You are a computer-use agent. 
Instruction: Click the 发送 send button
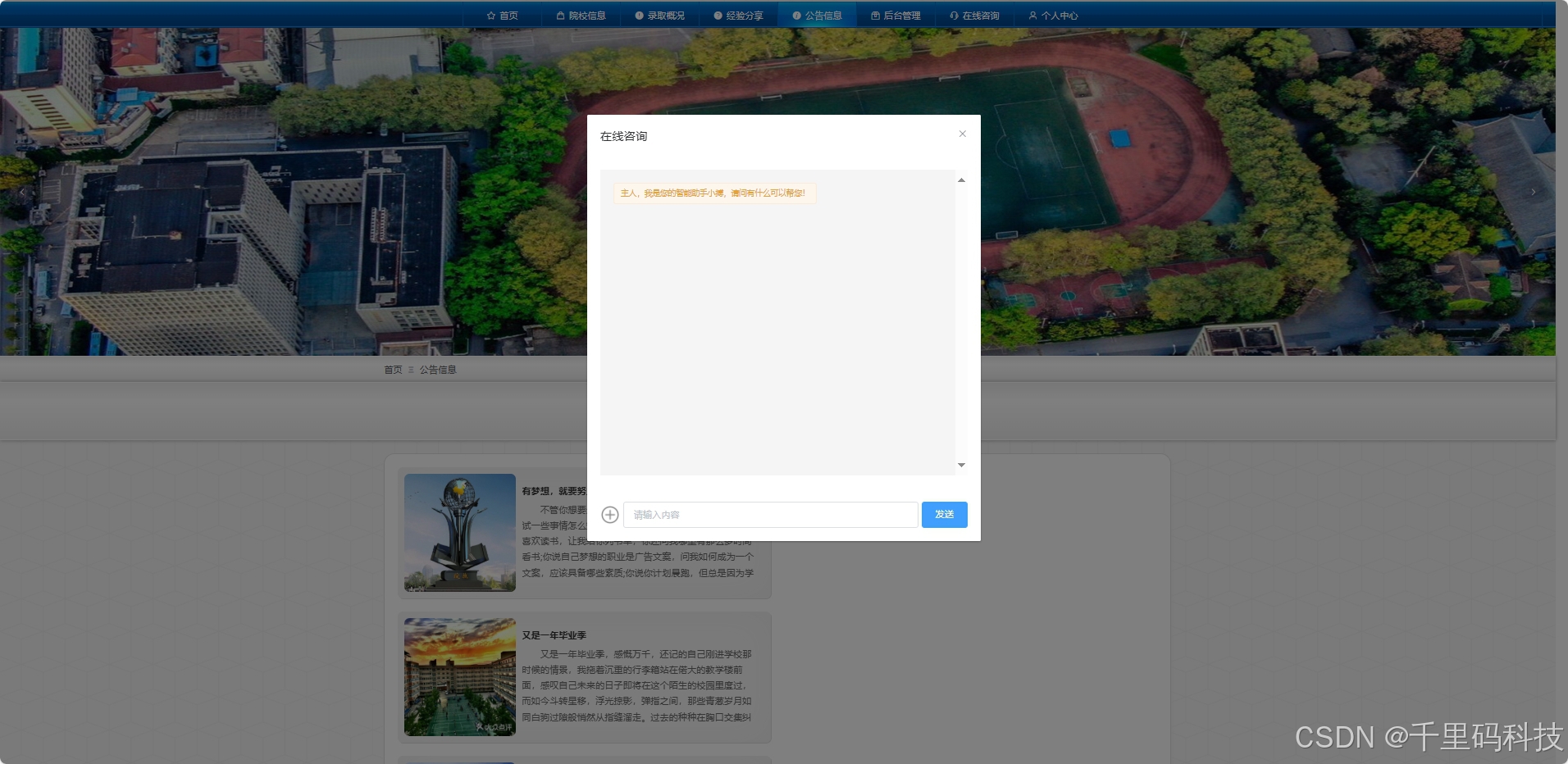(944, 515)
